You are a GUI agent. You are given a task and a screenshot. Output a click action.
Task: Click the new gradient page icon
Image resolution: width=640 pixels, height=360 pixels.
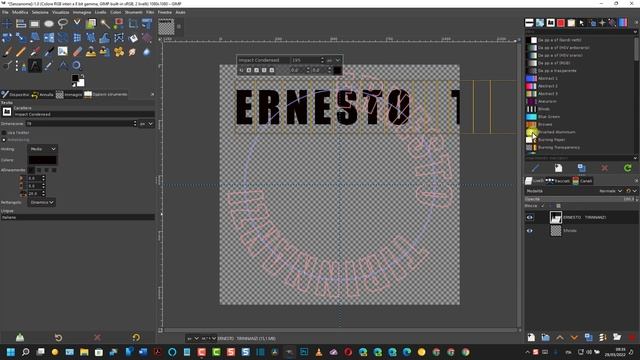[558, 168]
